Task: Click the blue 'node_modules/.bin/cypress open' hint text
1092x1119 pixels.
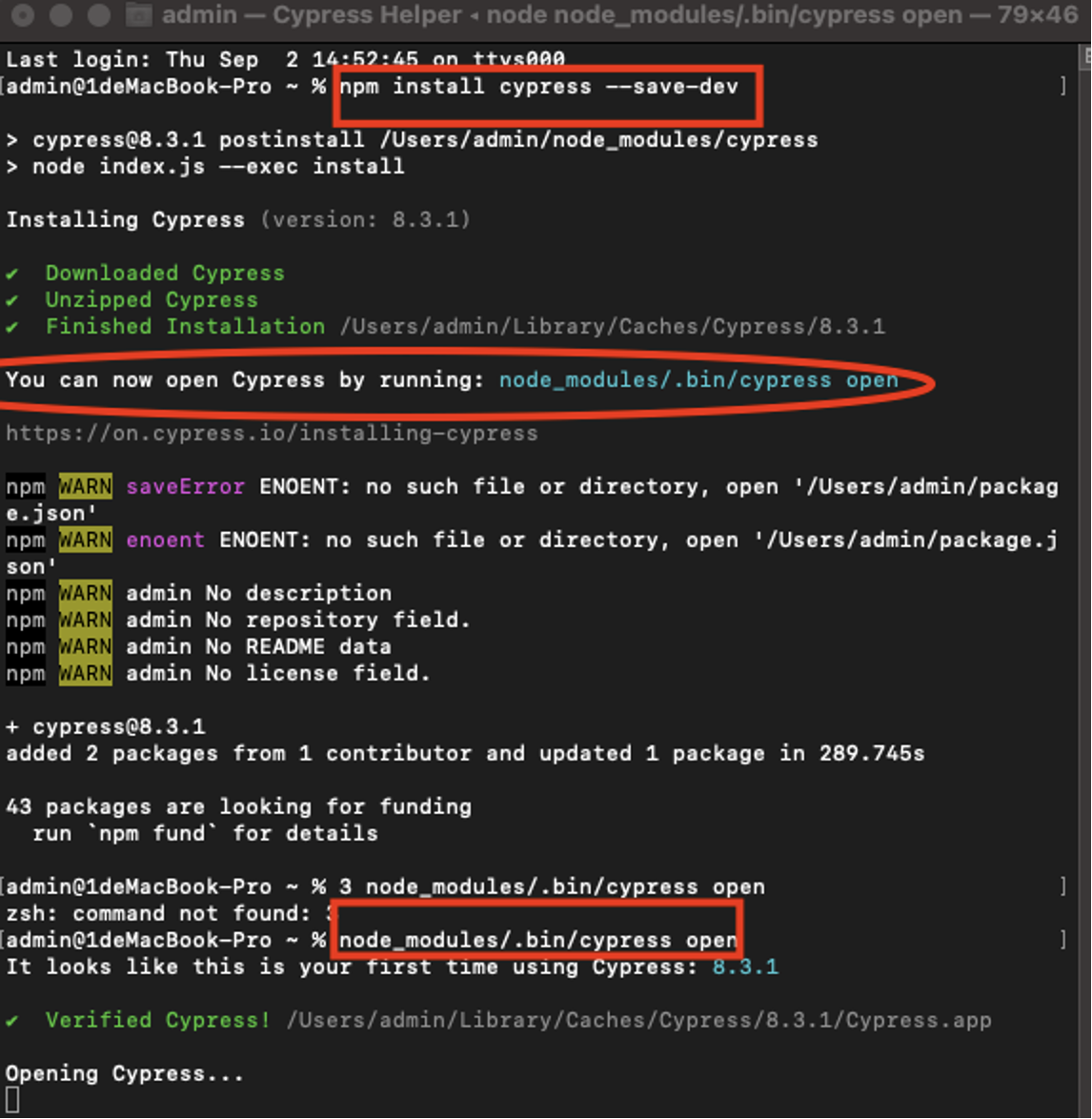Action: pyautogui.click(x=698, y=380)
